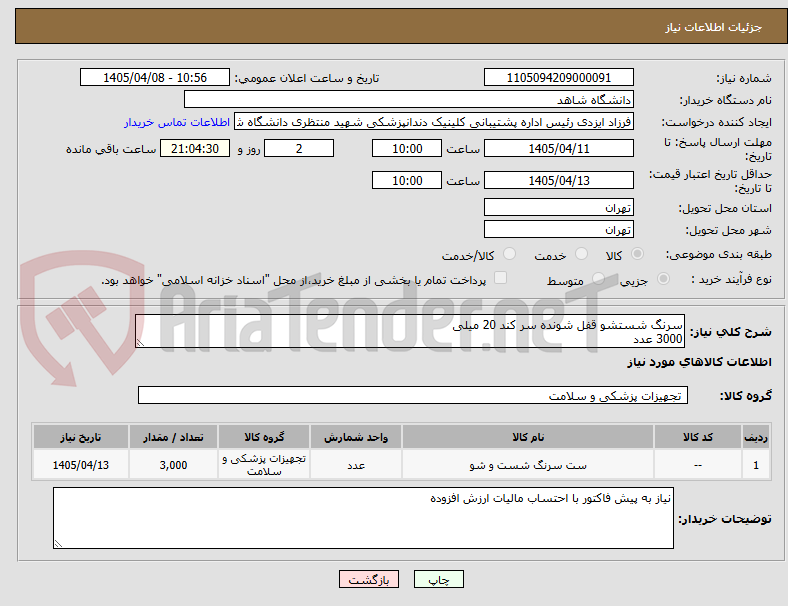Click the need date cell 1405/04/13
Screen dimensions: 788x606
(81, 465)
